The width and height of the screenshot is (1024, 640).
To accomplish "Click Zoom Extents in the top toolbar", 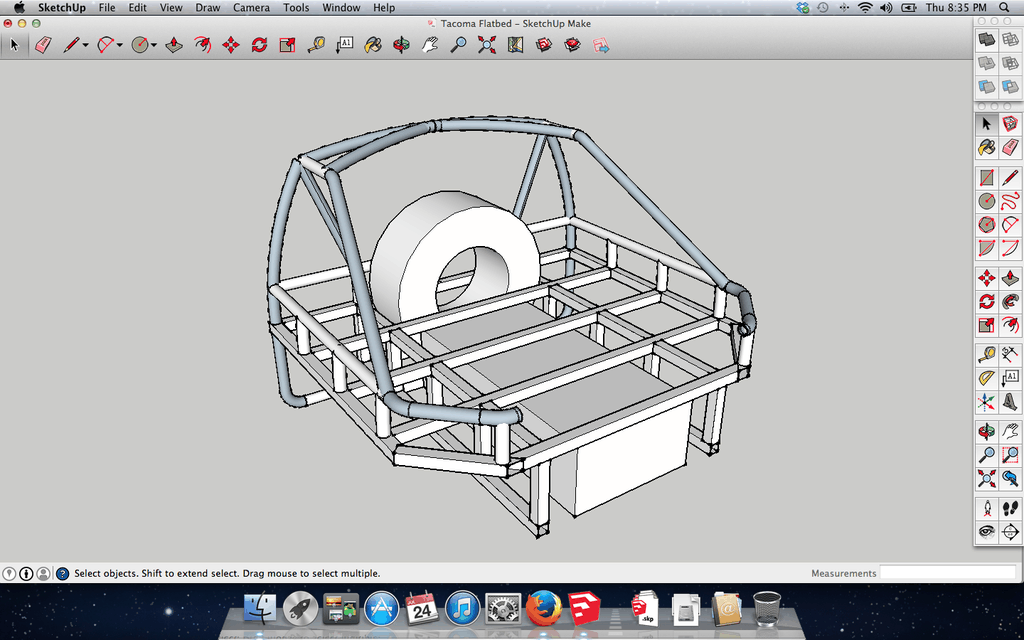I will [x=487, y=45].
